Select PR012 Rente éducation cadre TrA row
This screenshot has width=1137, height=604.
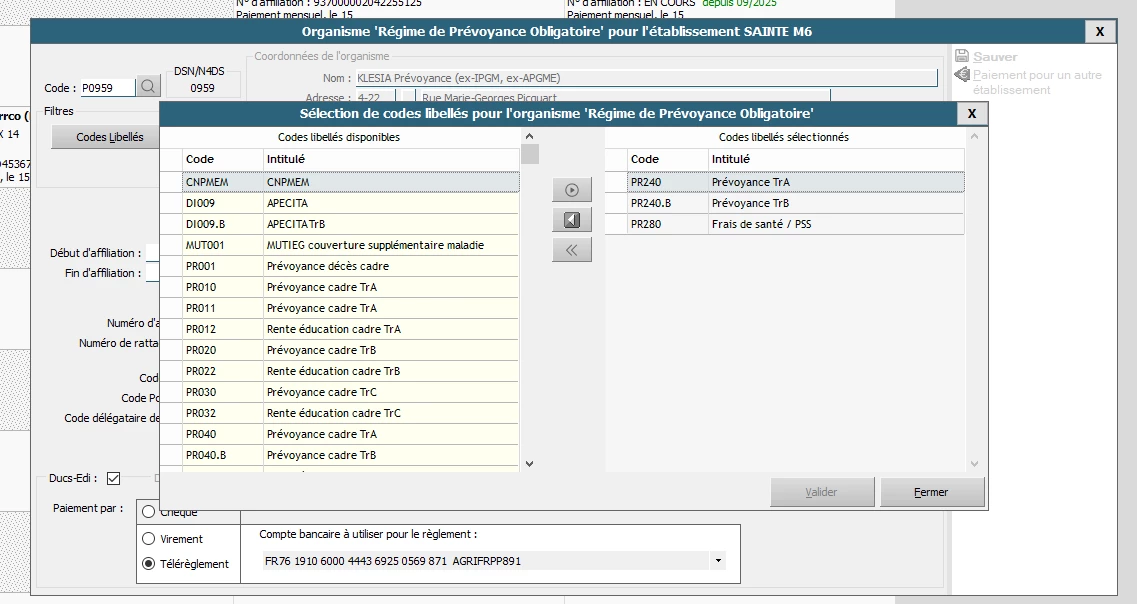pyautogui.click(x=340, y=329)
